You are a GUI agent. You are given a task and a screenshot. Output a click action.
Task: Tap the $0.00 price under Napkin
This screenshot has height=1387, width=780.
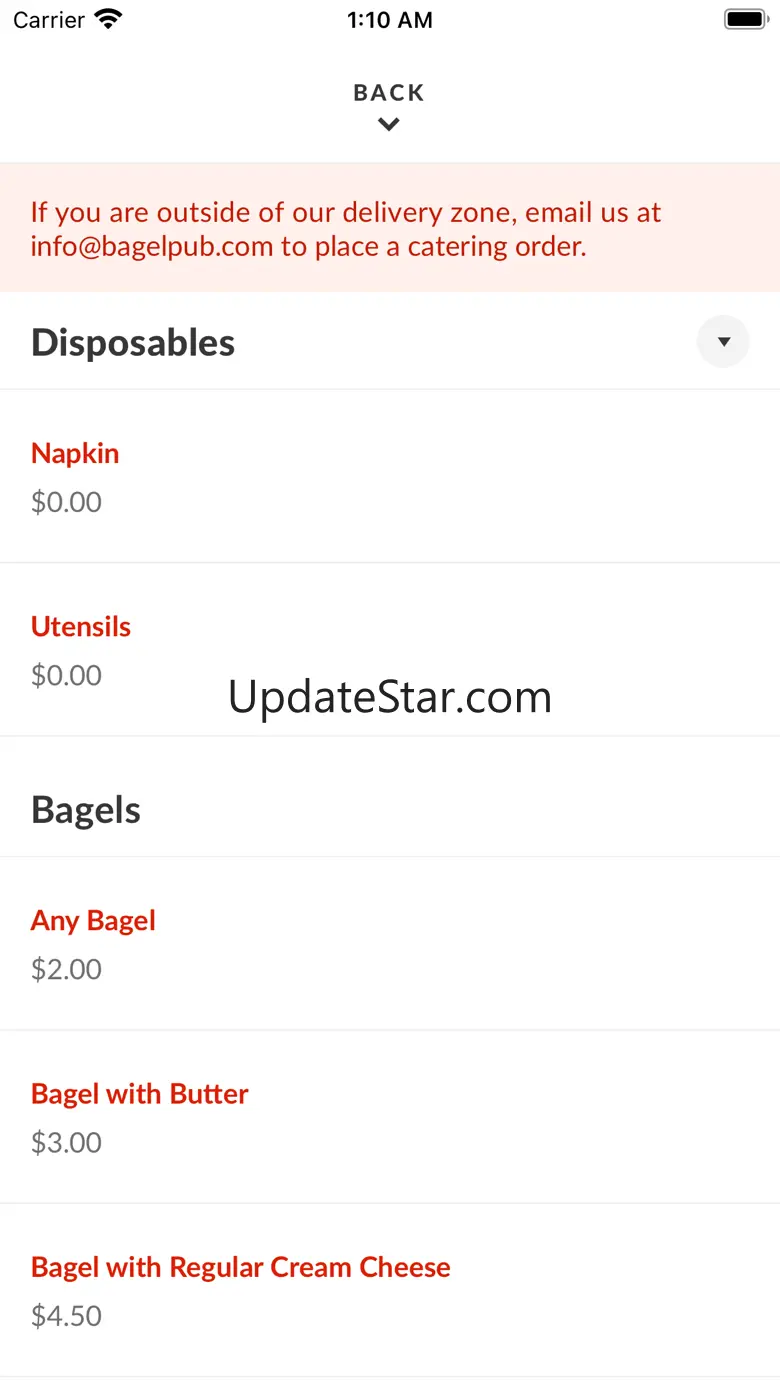point(66,502)
